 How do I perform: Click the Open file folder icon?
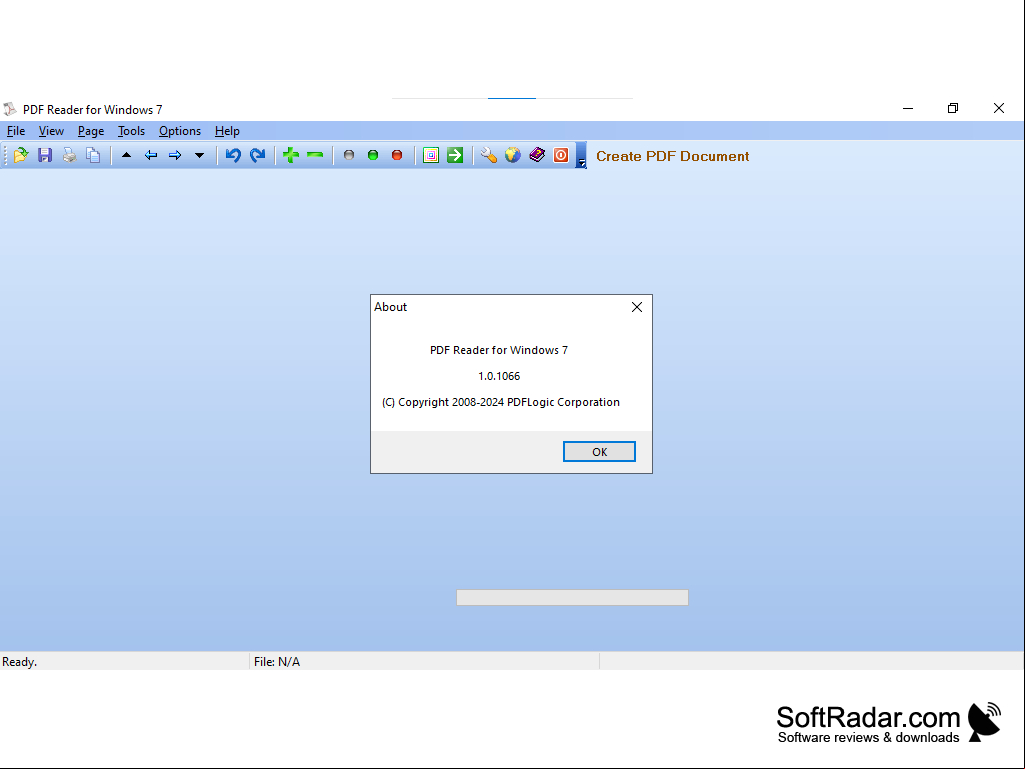[21, 156]
